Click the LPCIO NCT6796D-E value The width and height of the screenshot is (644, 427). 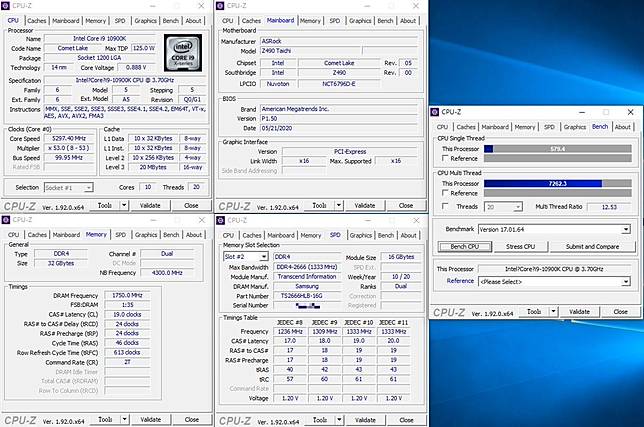(339, 84)
